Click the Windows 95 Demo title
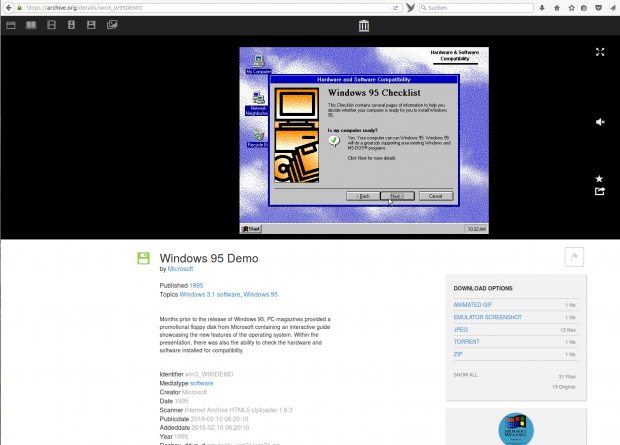 click(209, 258)
